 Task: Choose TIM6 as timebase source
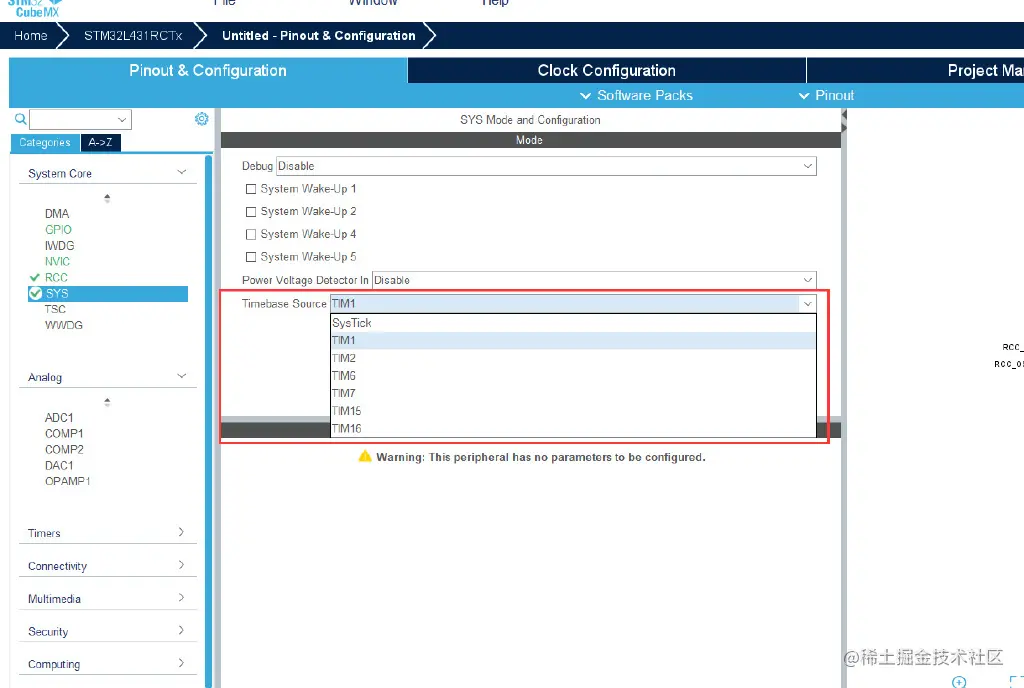coord(573,376)
